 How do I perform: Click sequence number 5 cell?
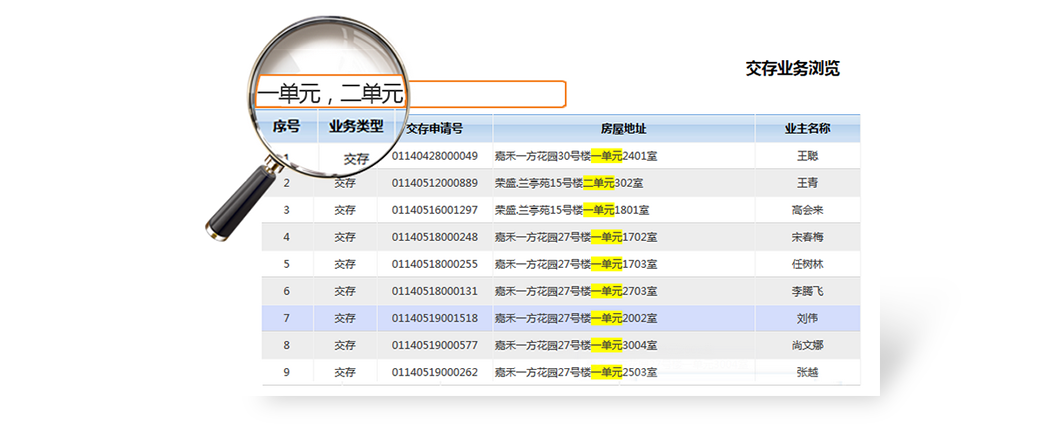click(x=287, y=264)
